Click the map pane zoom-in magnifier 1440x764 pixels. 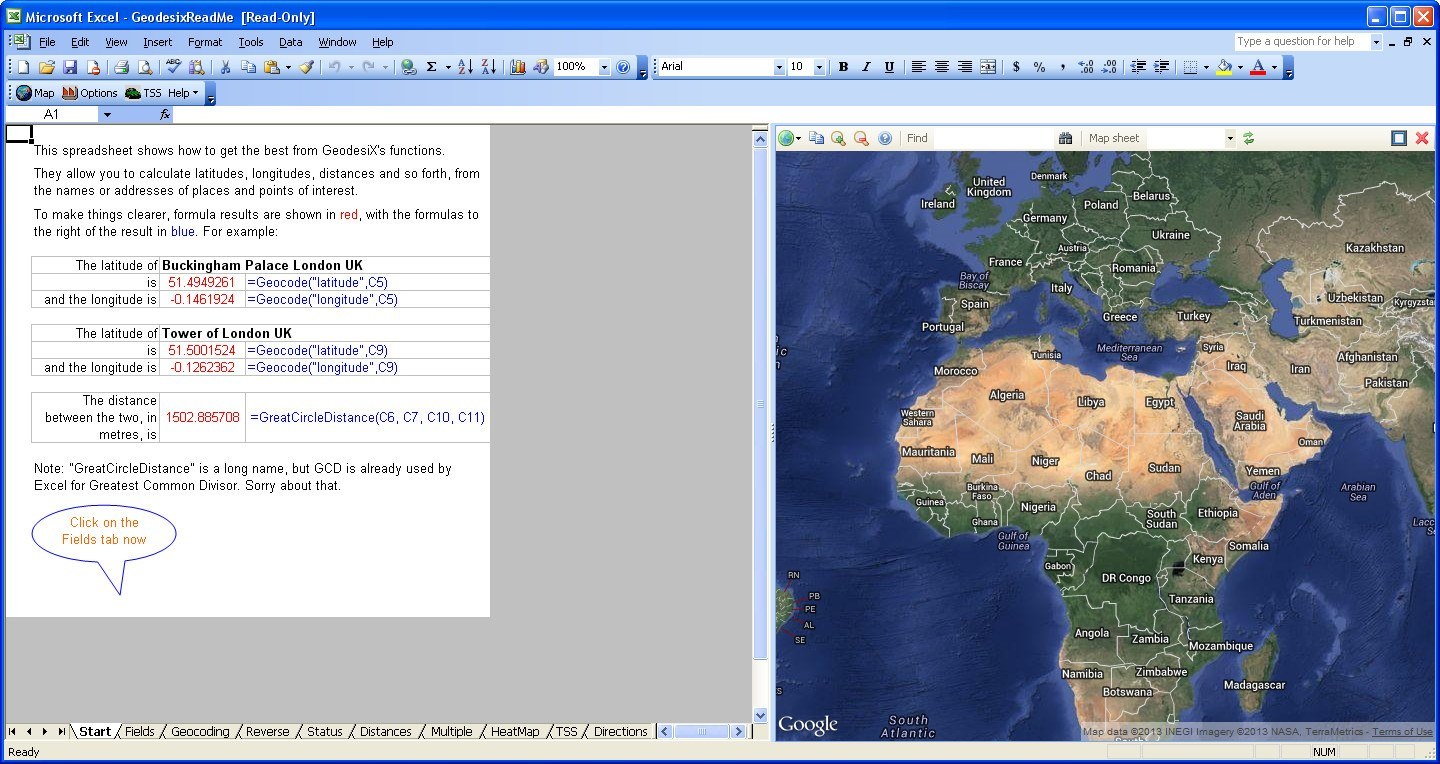838,138
